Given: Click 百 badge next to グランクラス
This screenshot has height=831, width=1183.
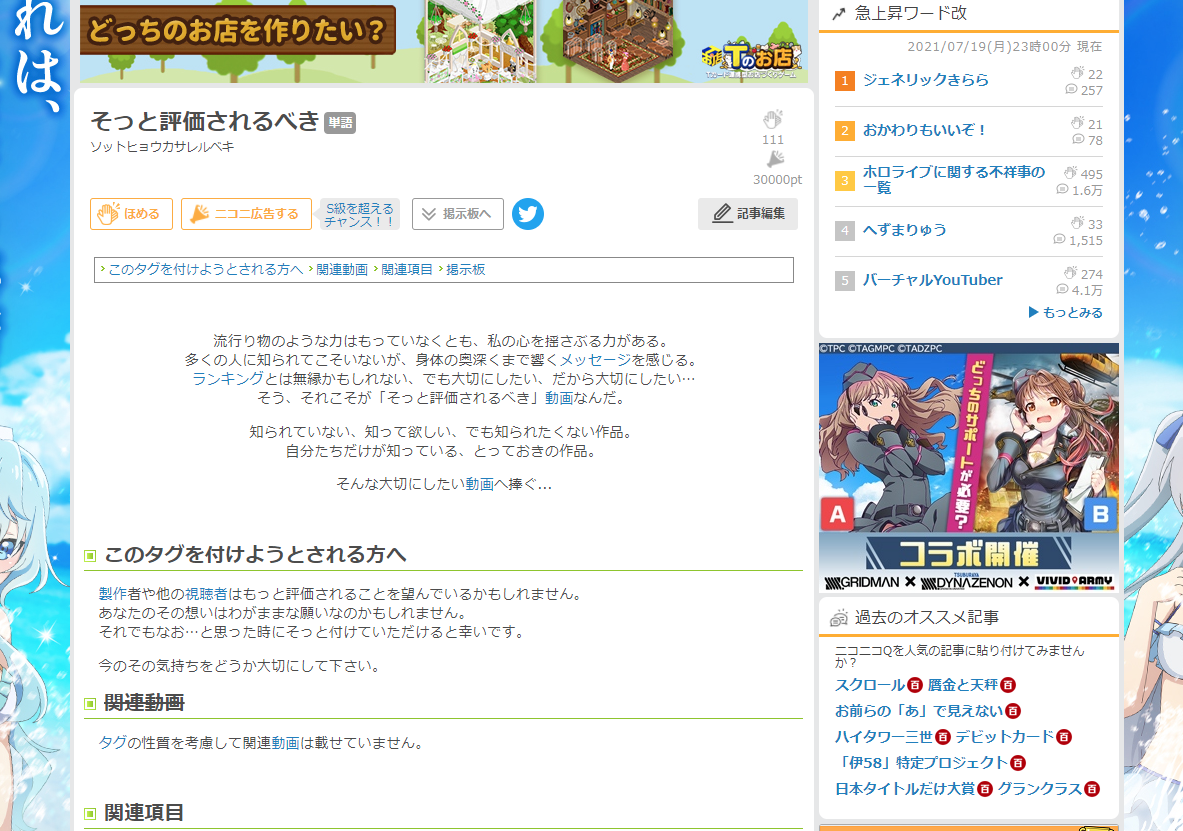Looking at the screenshot, I should 1091,789.
